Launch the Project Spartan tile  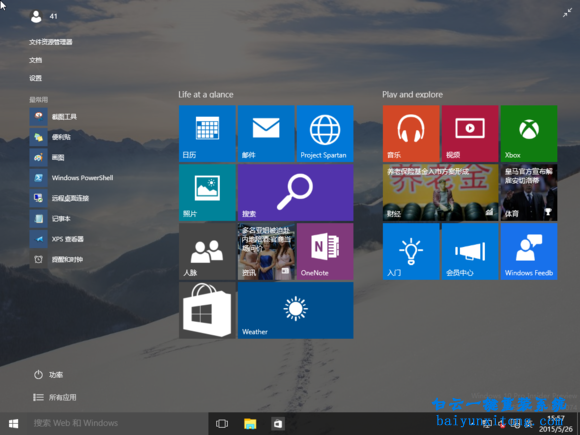point(325,134)
